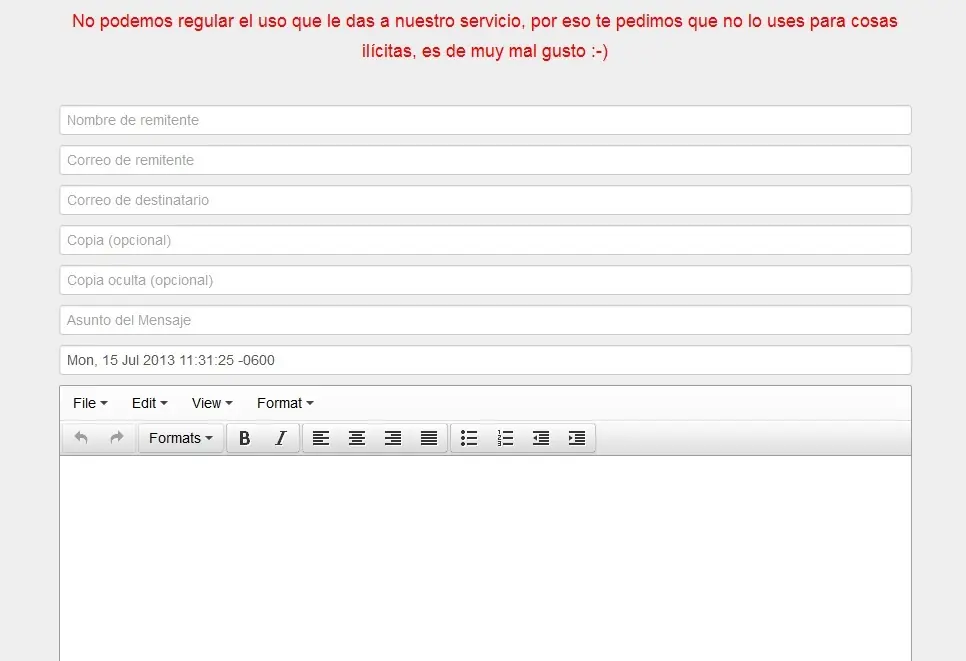Viewport: 966px width, 661px height.
Task: Increase indent of the paragraph
Action: [x=577, y=438]
